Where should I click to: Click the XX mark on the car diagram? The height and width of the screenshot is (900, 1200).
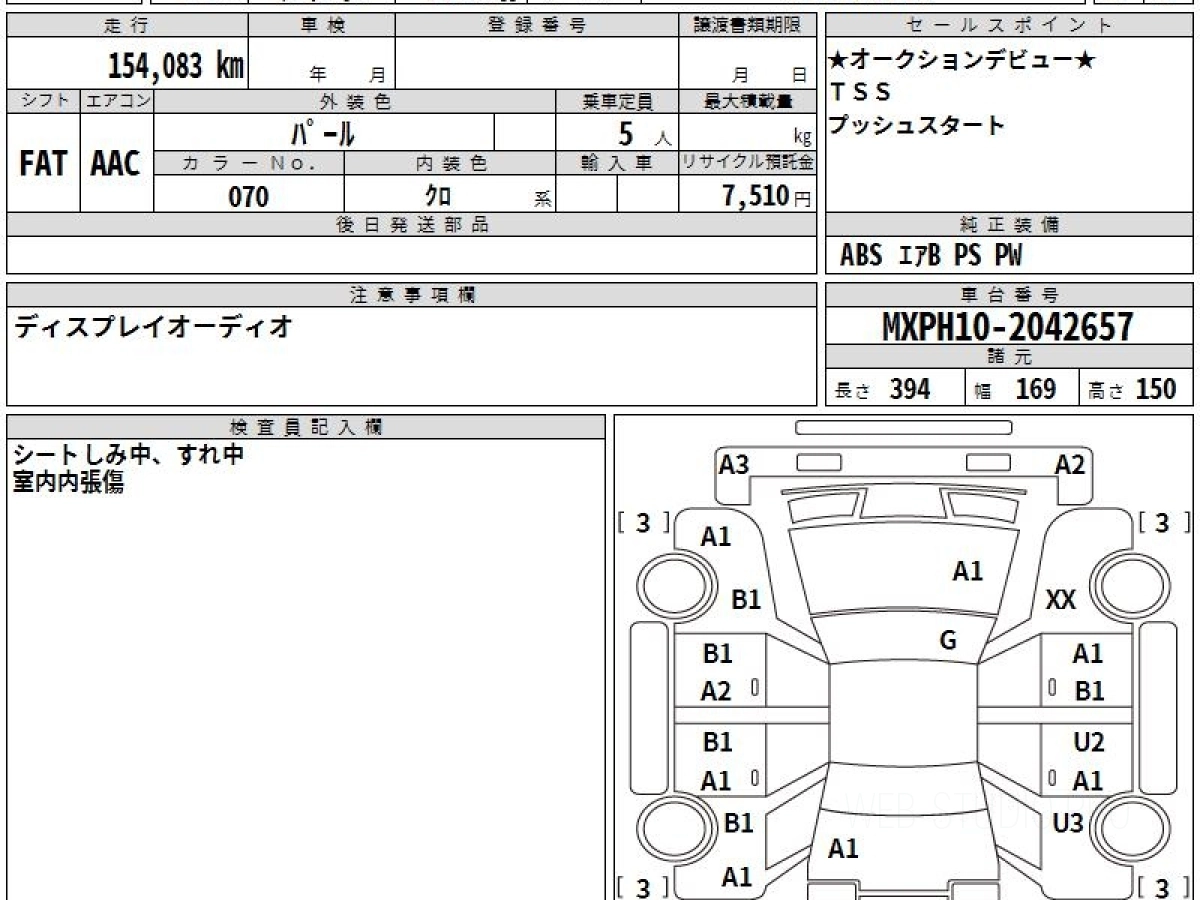[x=1060, y=600]
